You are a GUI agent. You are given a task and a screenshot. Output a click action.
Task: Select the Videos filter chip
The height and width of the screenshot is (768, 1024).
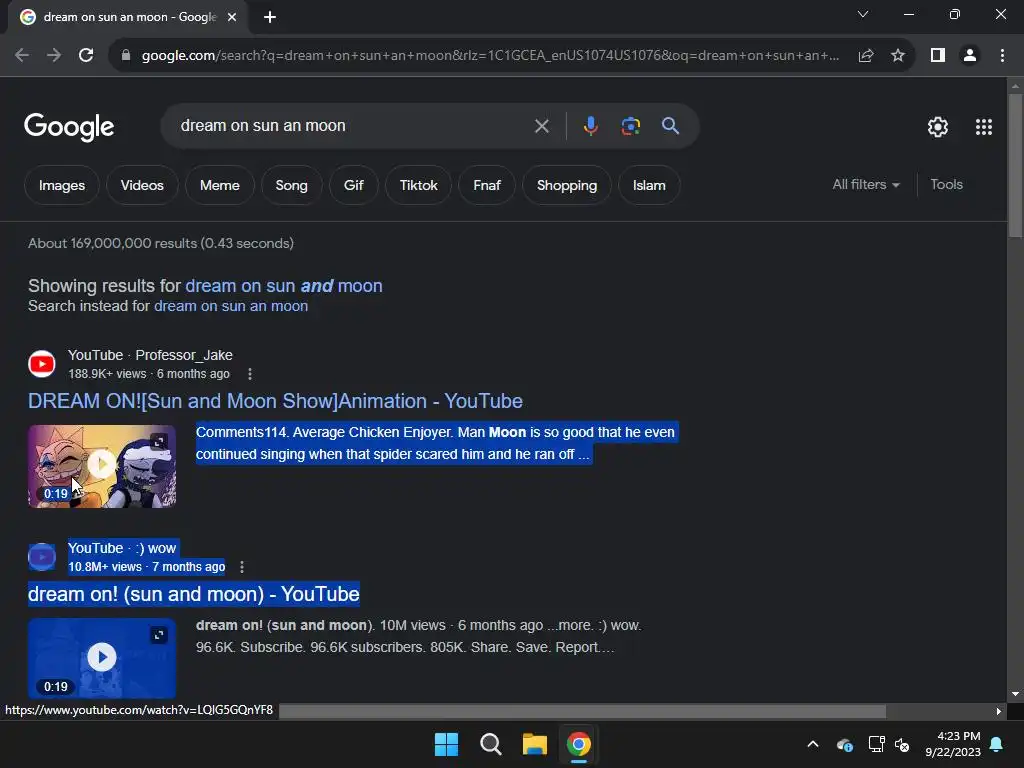tap(142, 185)
